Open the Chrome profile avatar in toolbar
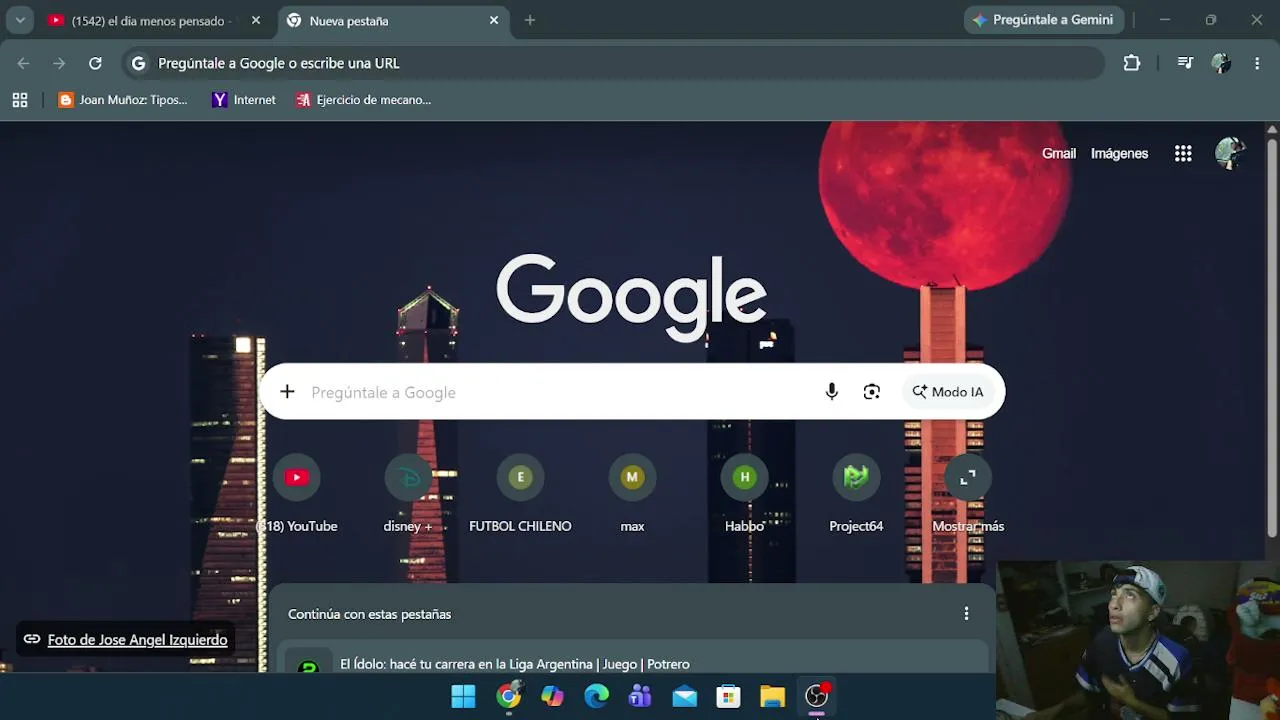1280x720 pixels. click(1221, 63)
